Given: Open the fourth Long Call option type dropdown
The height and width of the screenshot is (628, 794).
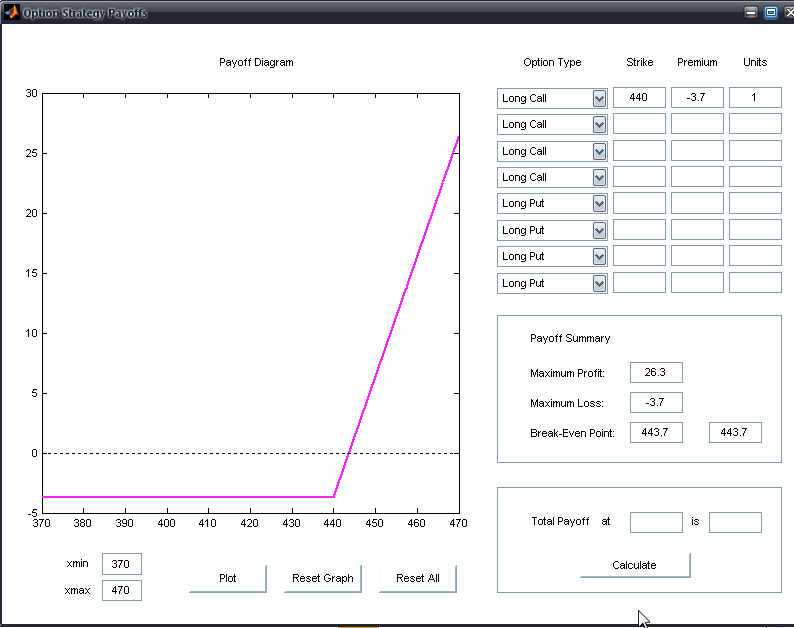Looking at the screenshot, I should point(552,177).
